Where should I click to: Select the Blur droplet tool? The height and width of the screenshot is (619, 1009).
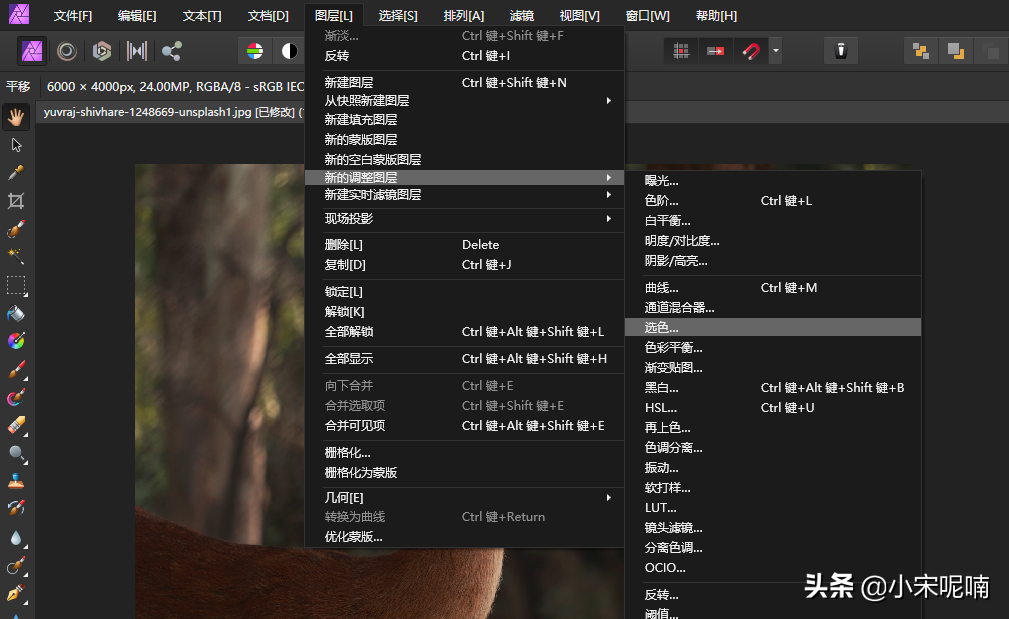pyautogui.click(x=16, y=538)
